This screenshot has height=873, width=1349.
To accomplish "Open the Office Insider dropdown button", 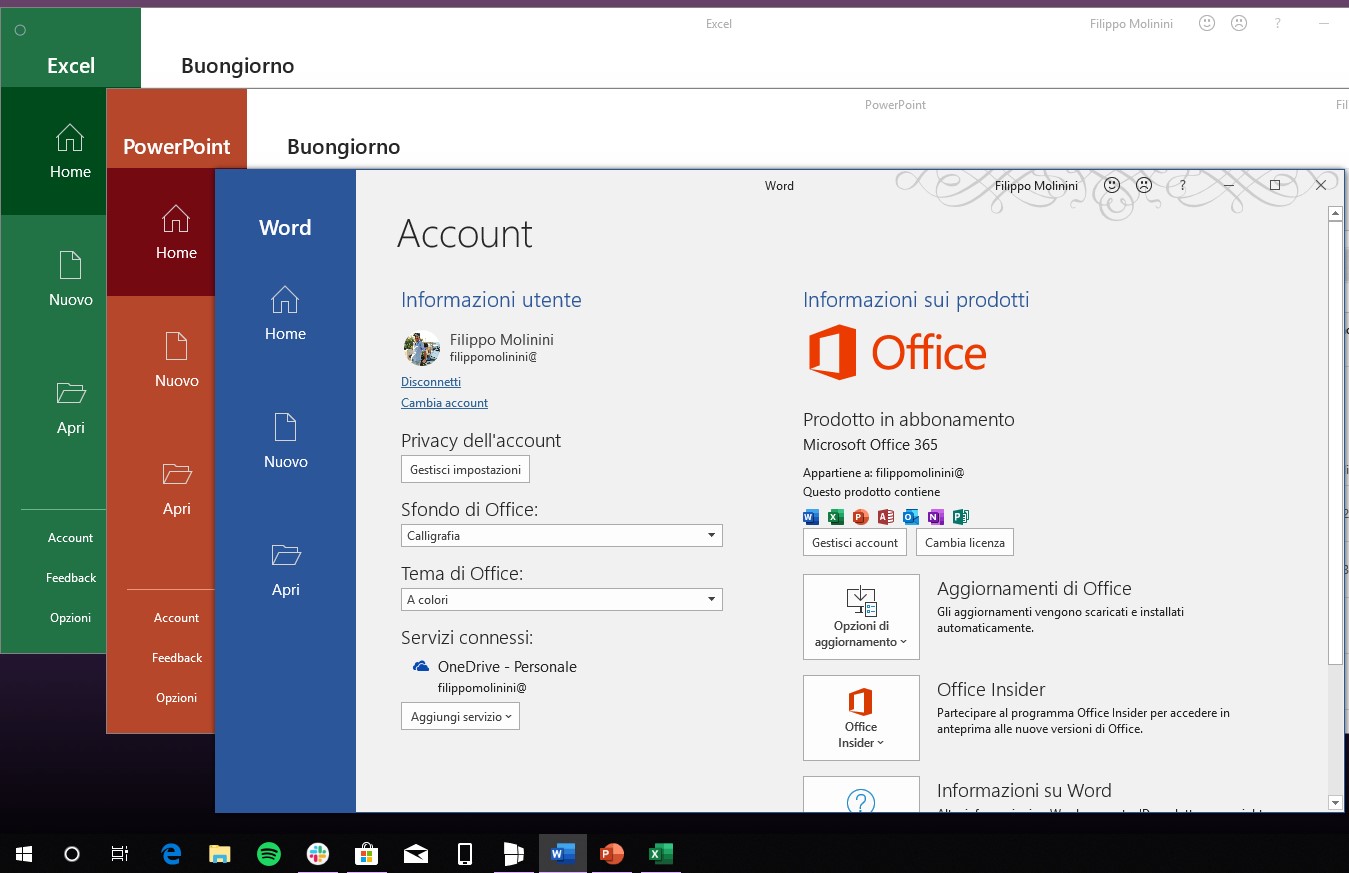I will pos(861,718).
